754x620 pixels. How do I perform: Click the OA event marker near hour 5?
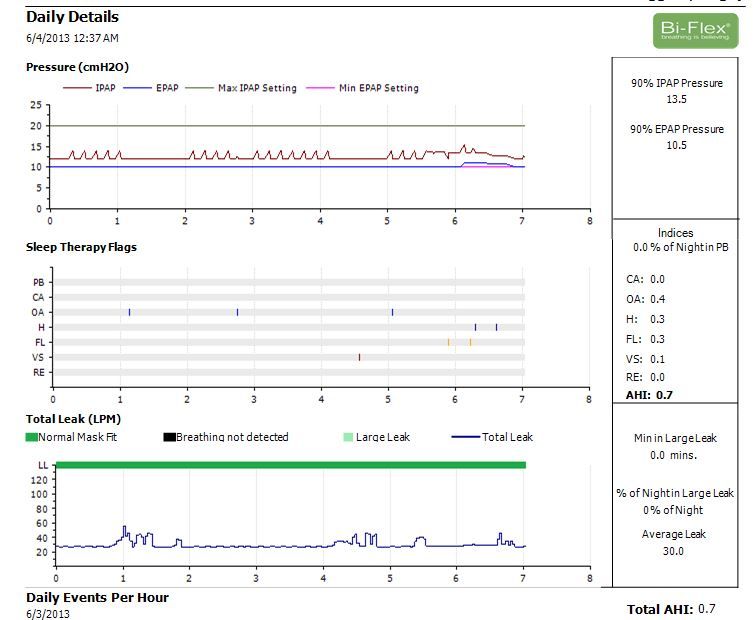392,312
